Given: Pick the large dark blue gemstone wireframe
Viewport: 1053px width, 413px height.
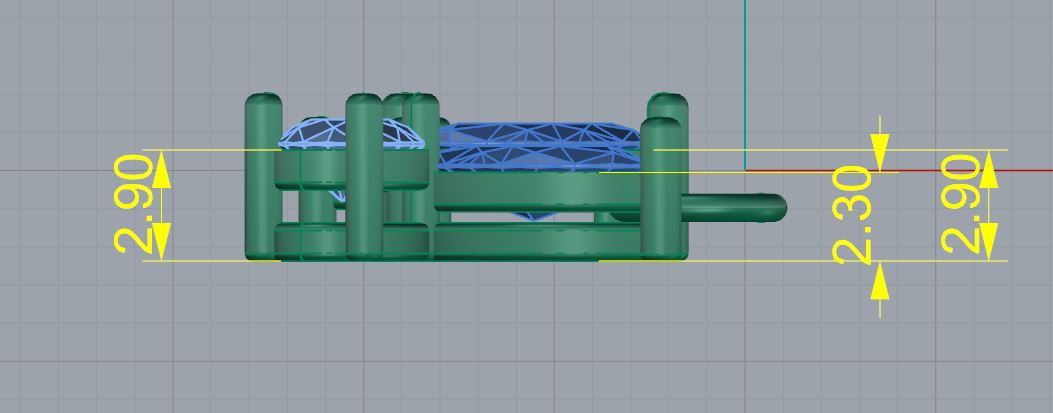Looking at the screenshot, I should (537, 148).
